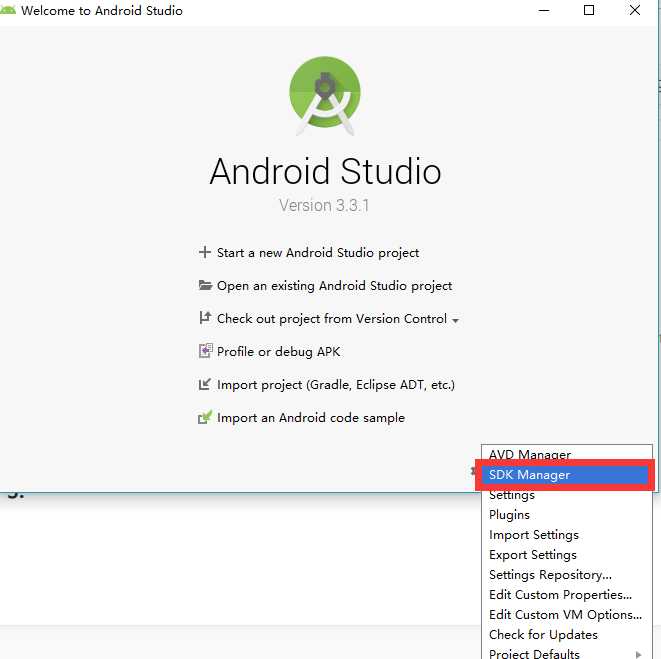Click the folder icon for Open existing project
The width and height of the screenshot is (661, 659).
[x=205, y=285]
